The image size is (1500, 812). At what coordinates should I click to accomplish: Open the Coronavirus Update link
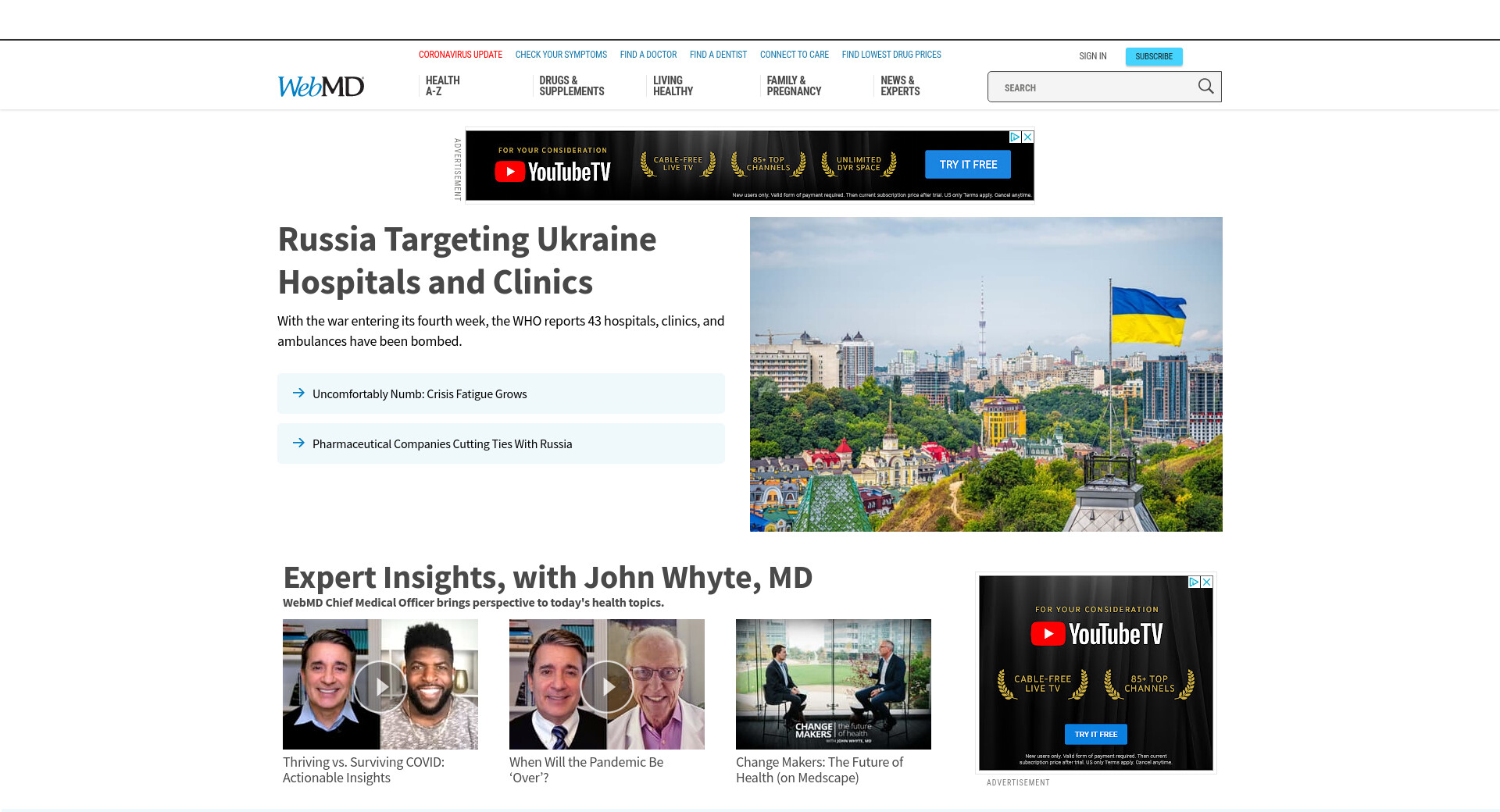tap(460, 55)
